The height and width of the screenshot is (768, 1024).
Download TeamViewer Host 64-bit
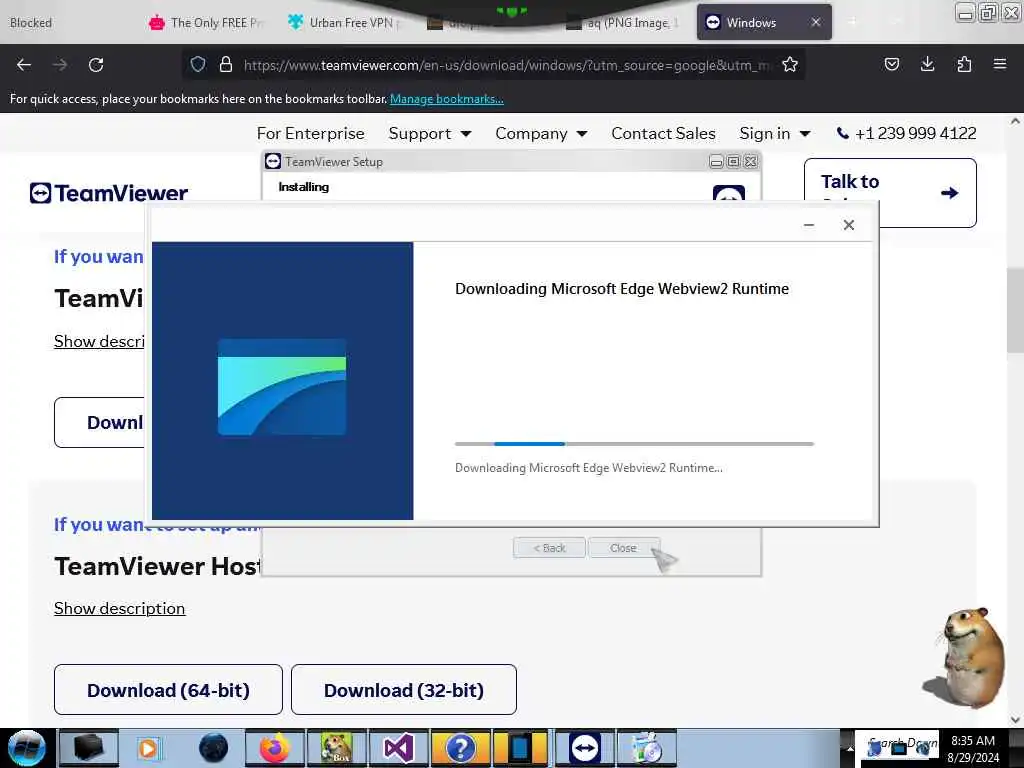(168, 690)
